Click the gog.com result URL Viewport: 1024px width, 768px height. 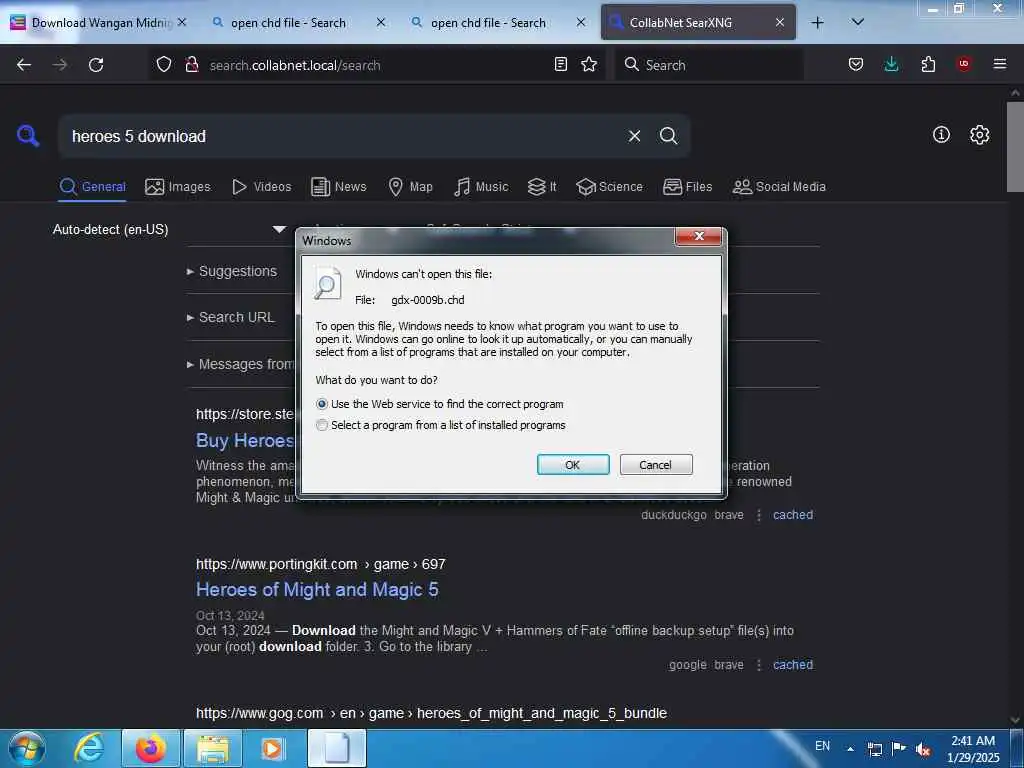click(431, 713)
